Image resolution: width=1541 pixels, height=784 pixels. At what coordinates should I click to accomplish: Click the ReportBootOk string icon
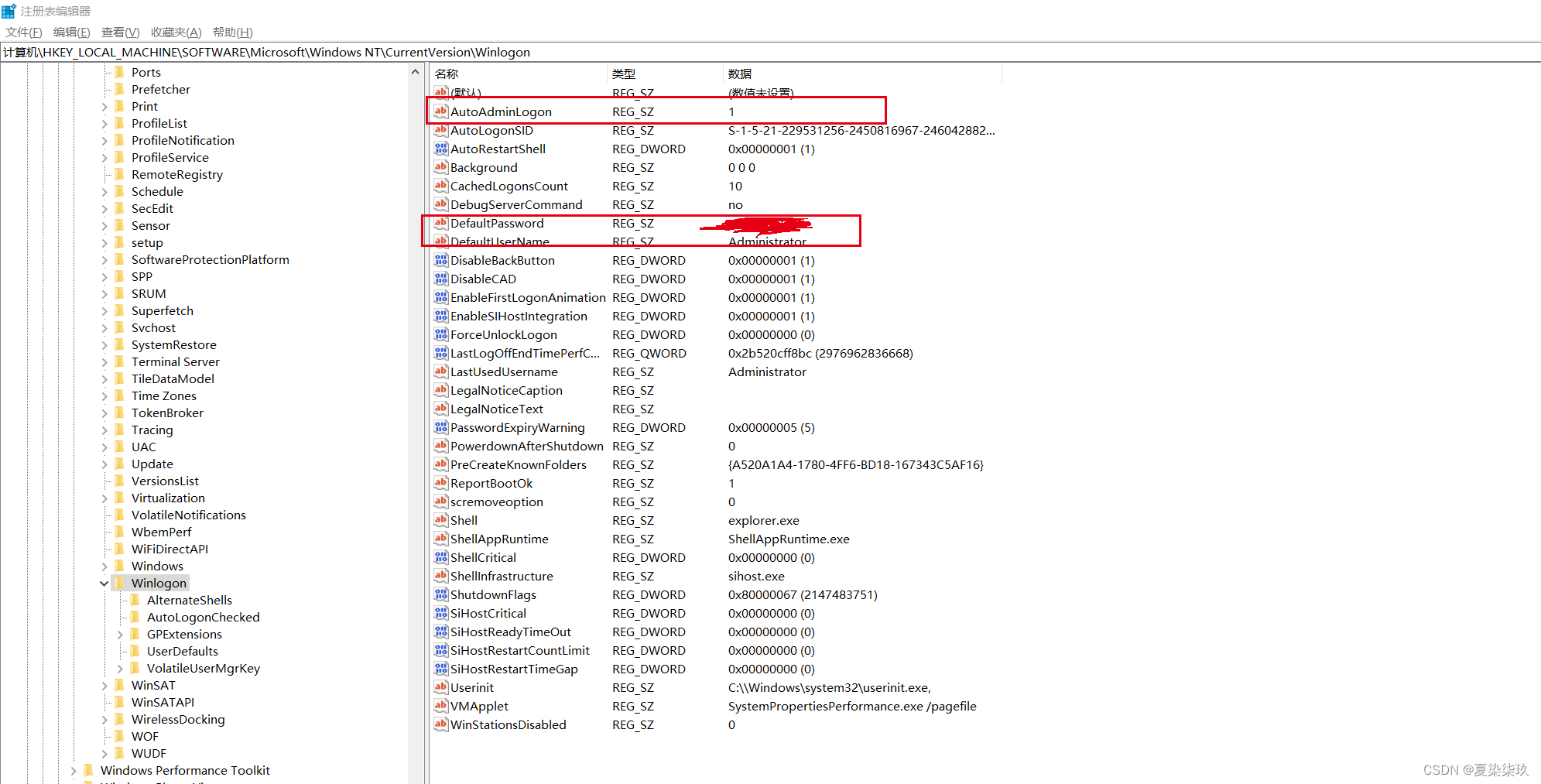pyautogui.click(x=441, y=483)
